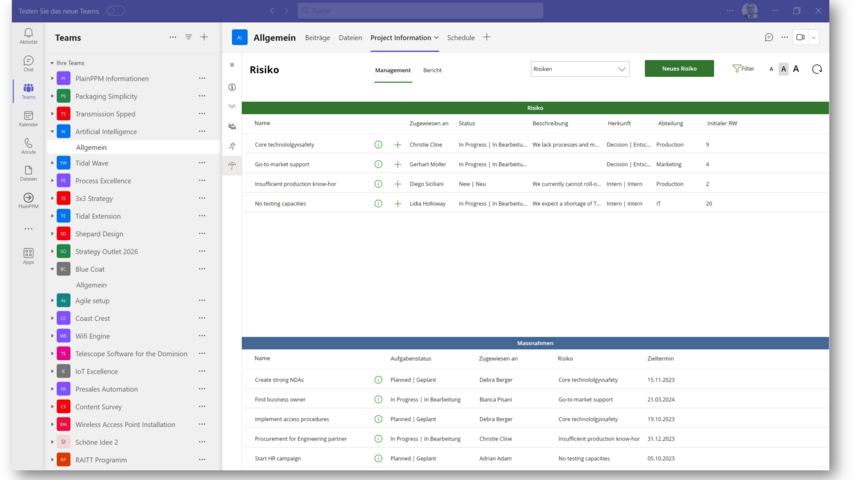Open the Kalender view in sidebar
853x480 pixels.
click(28, 118)
